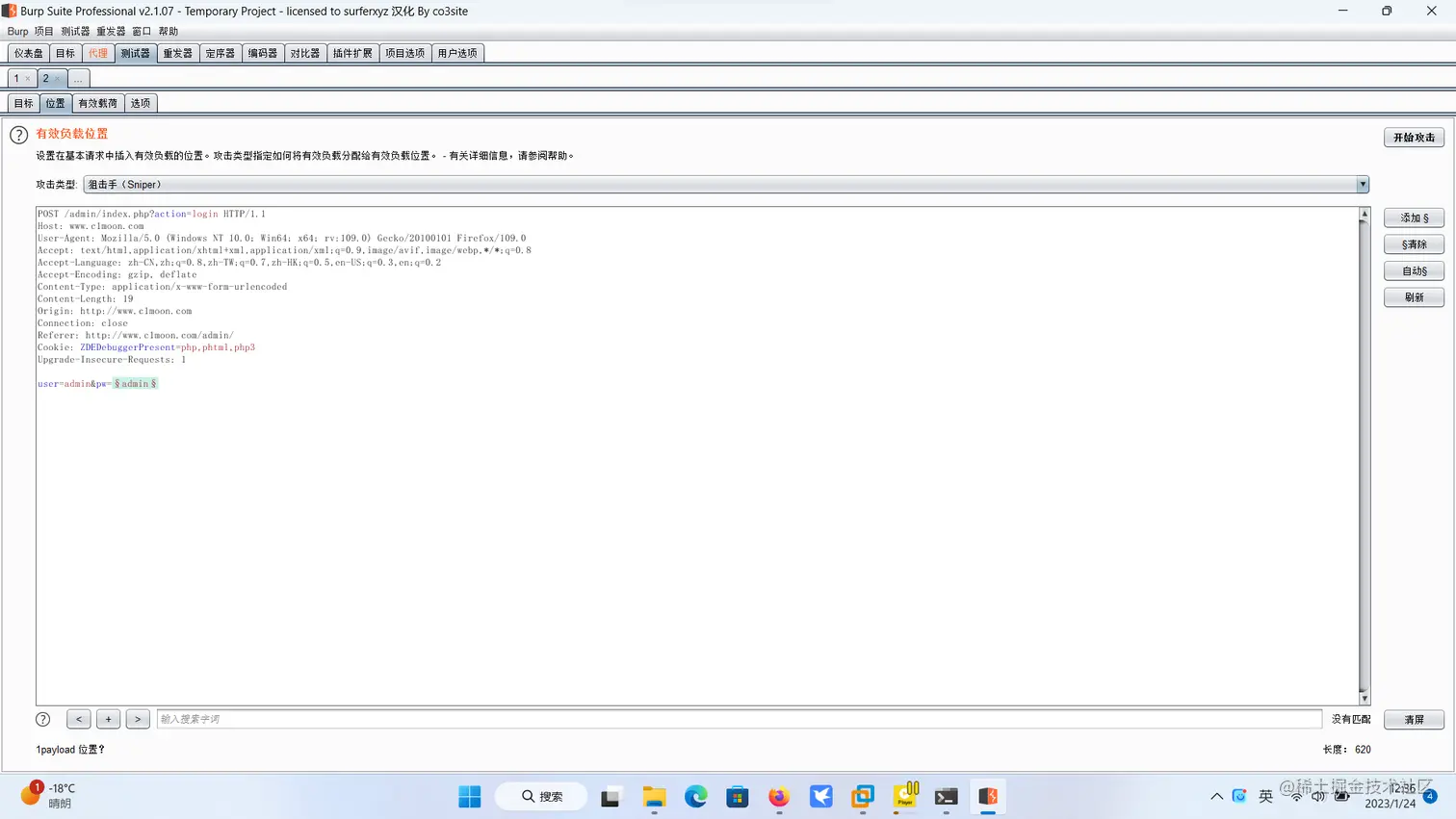1456x819 pixels.
Task: Switch to the 对比器 tab
Action: 305,54
